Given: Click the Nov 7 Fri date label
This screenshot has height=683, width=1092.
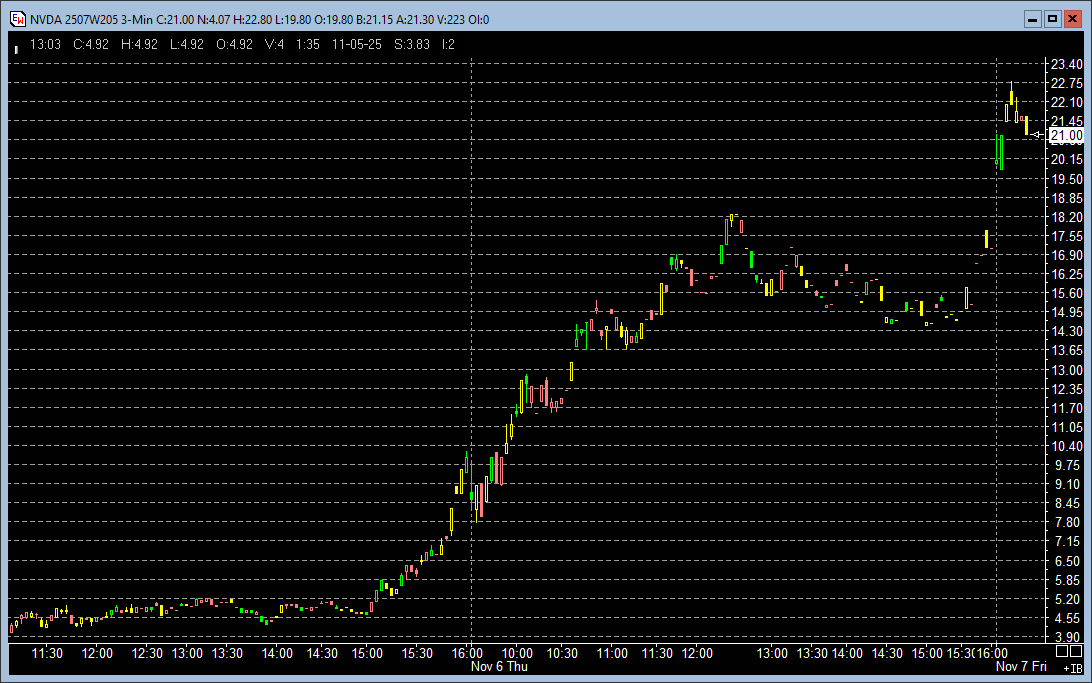Looking at the screenshot, I should click(1021, 666).
